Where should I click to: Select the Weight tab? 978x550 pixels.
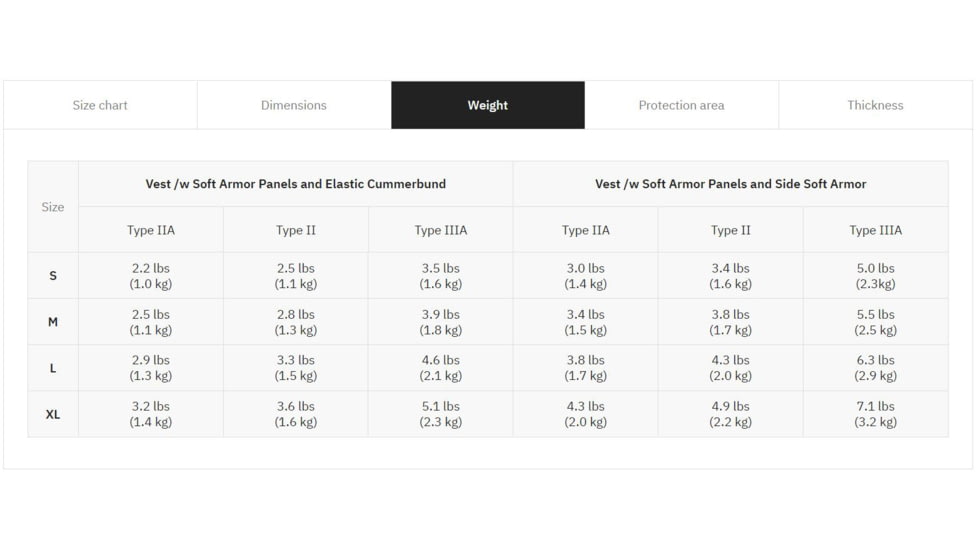[x=488, y=105]
